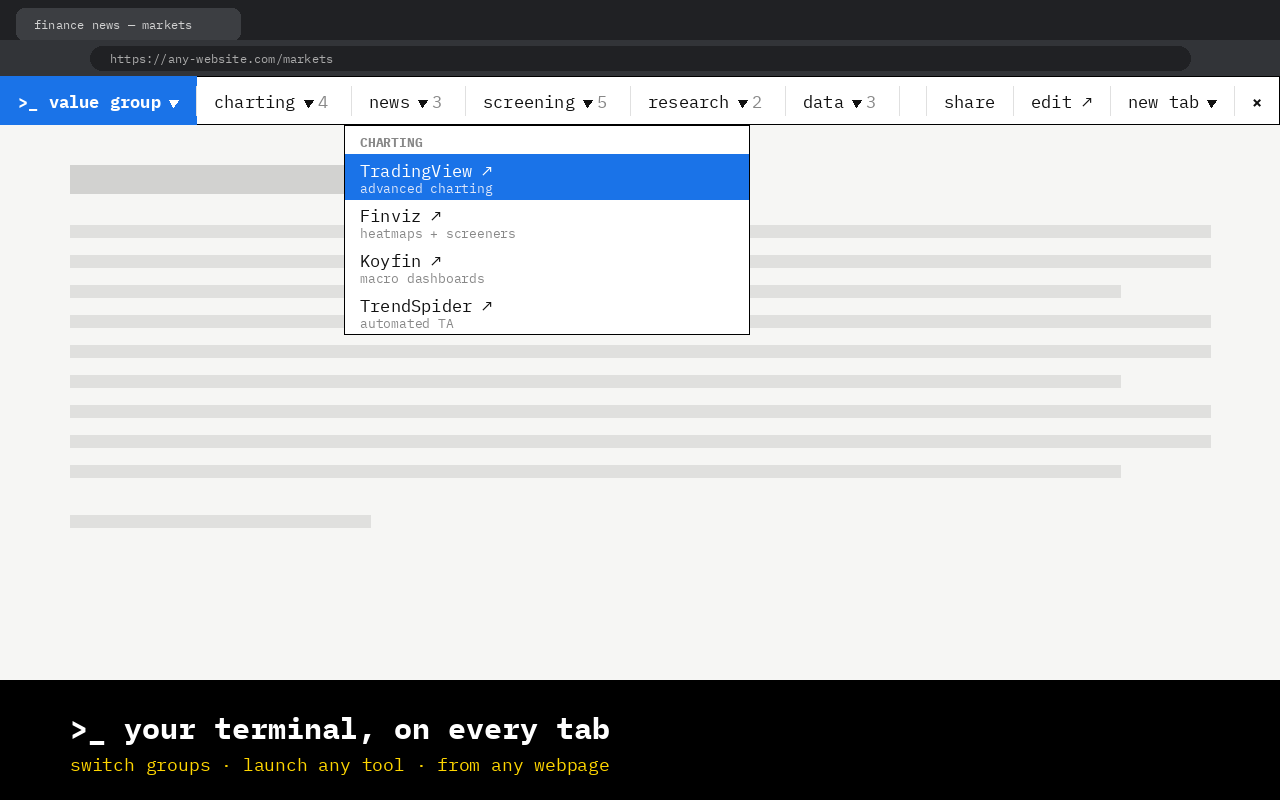Click the 'your terminal, on every tab' headline
1280x800 pixels.
pyautogui.click(x=340, y=729)
